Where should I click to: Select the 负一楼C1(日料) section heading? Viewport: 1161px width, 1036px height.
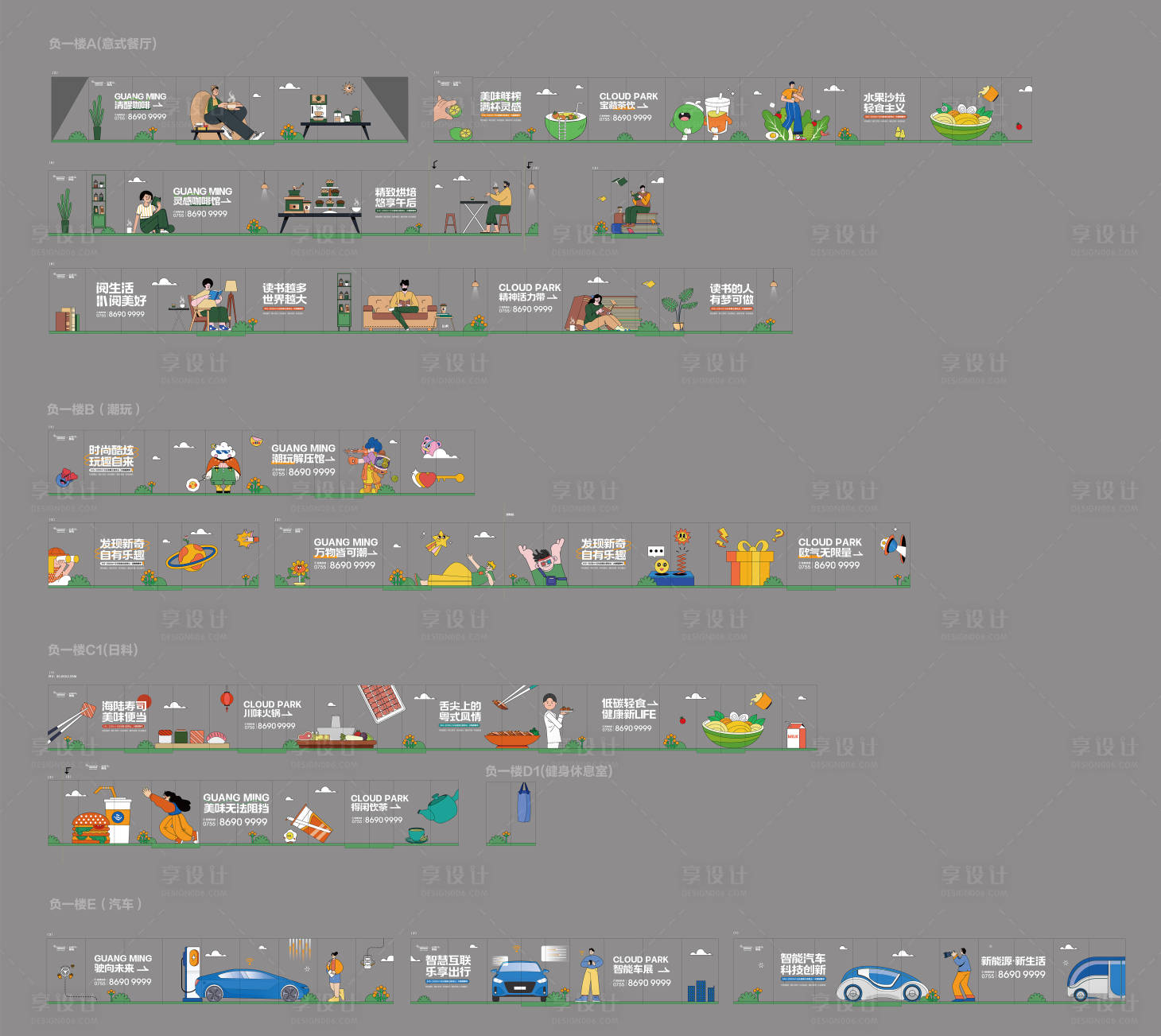click(x=93, y=650)
